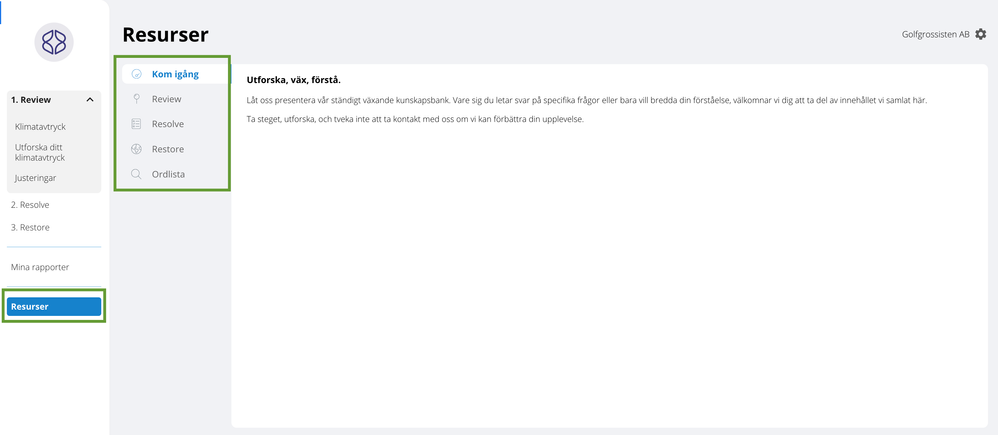The image size is (998, 435).
Task: Select the Review label in resource menu
Action: click(166, 99)
